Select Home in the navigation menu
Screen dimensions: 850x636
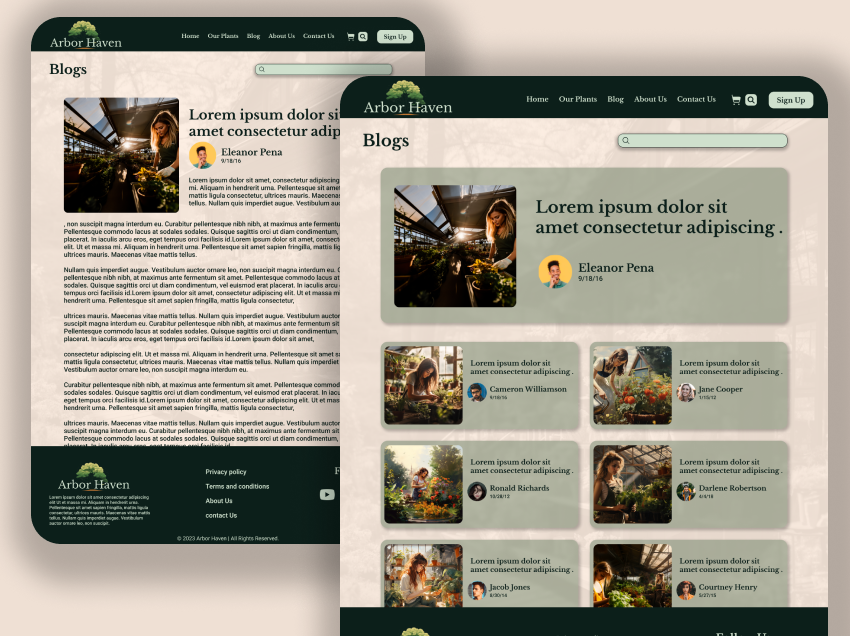[x=537, y=99]
